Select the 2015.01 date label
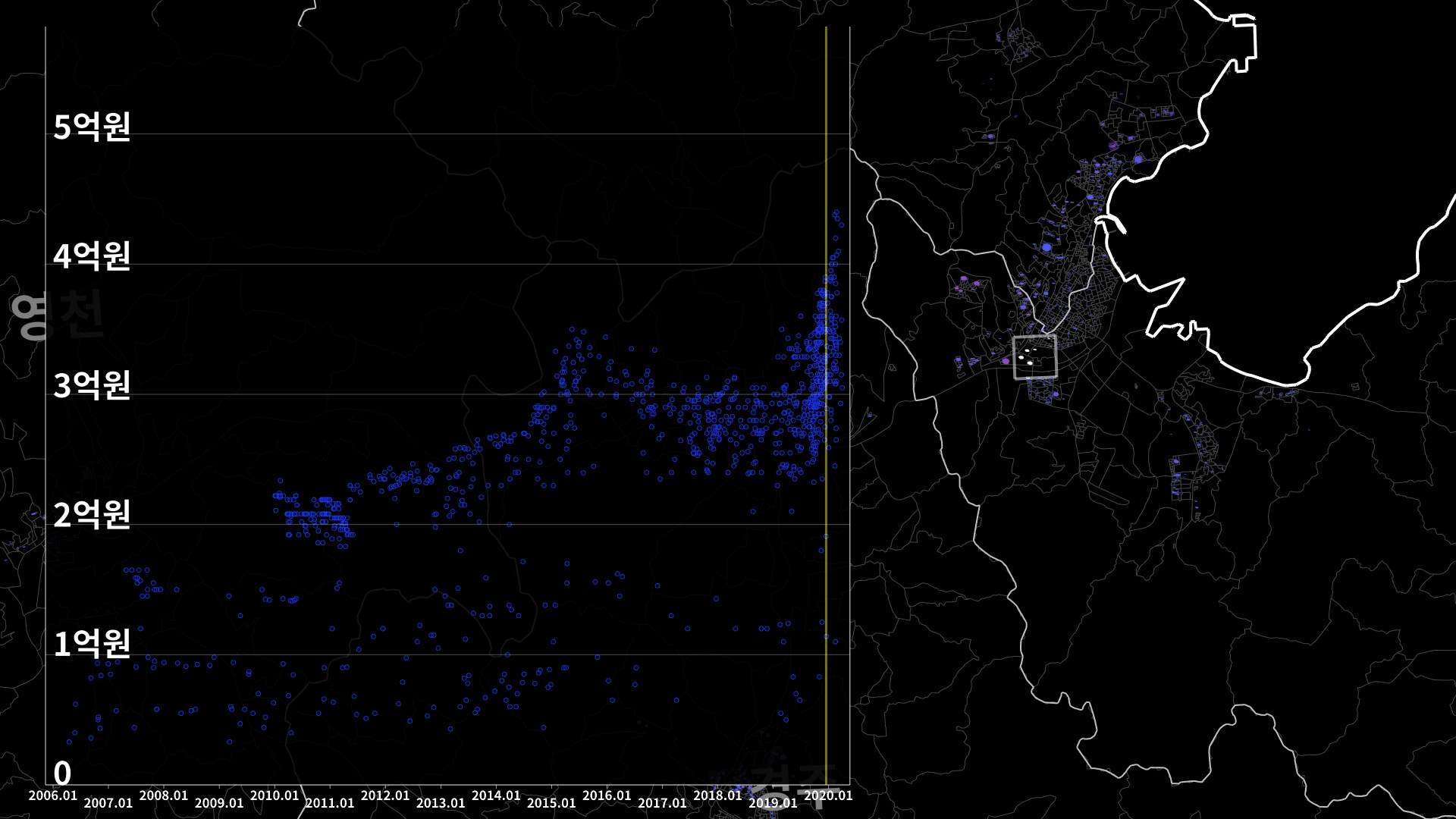This screenshot has width=1456, height=819. click(x=551, y=803)
